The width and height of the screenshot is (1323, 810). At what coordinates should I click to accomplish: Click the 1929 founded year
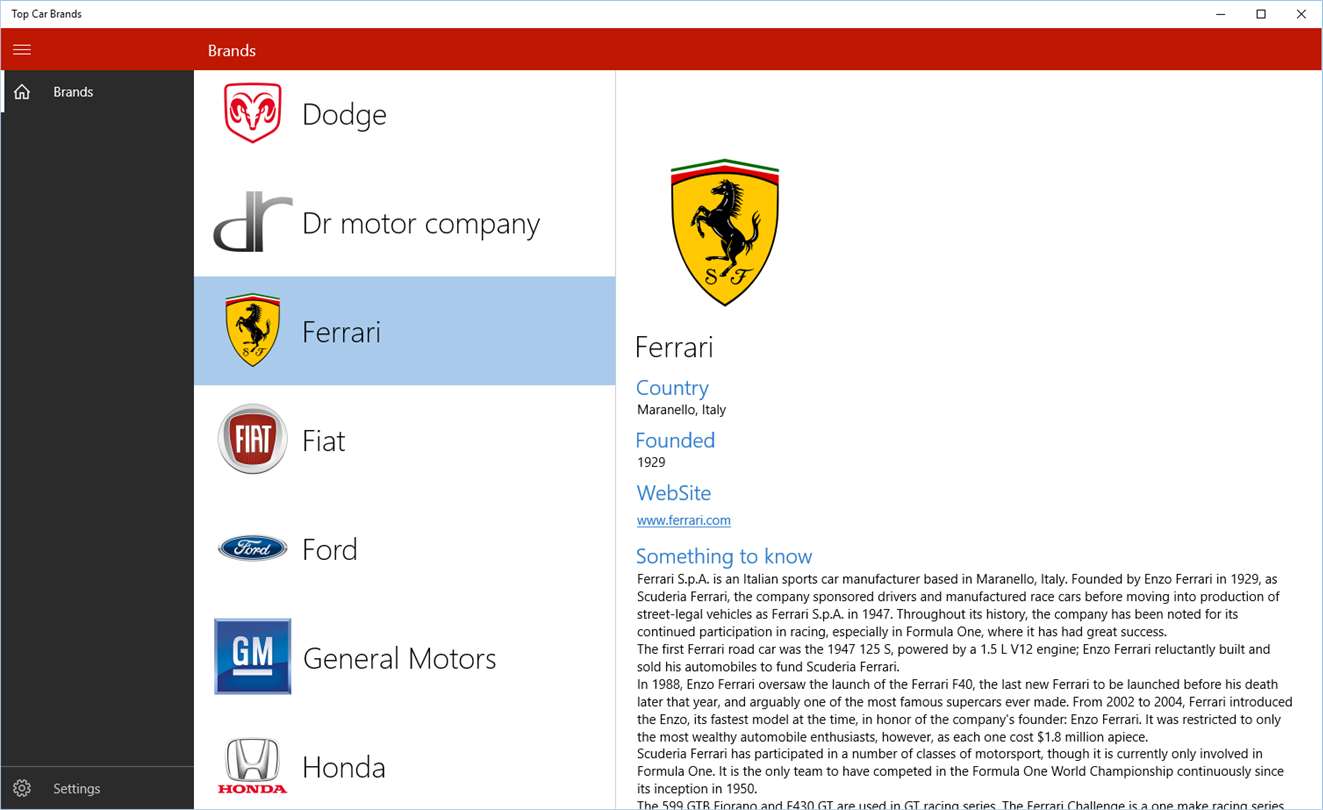(x=651, y=462)
